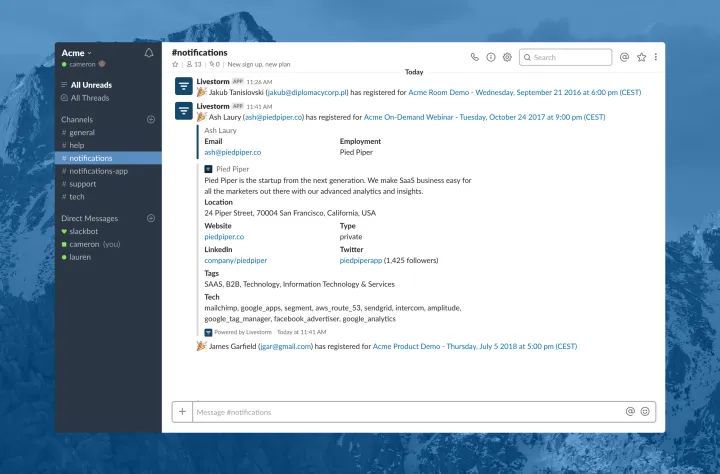Select the #general channel

(x=82, y=132)
